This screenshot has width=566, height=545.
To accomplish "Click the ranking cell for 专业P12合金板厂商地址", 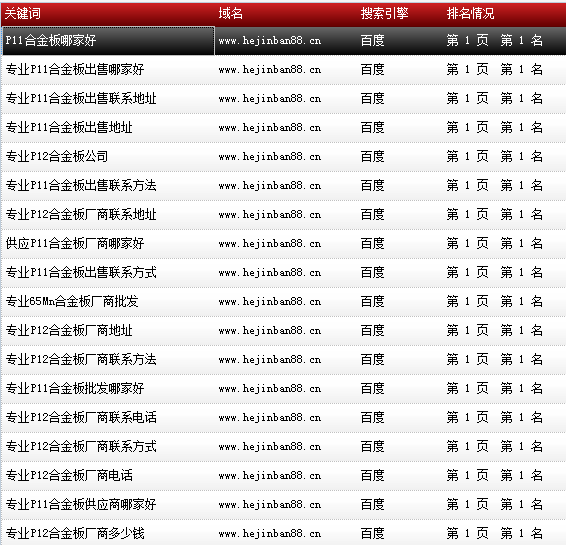I will (x=495, y=330).
